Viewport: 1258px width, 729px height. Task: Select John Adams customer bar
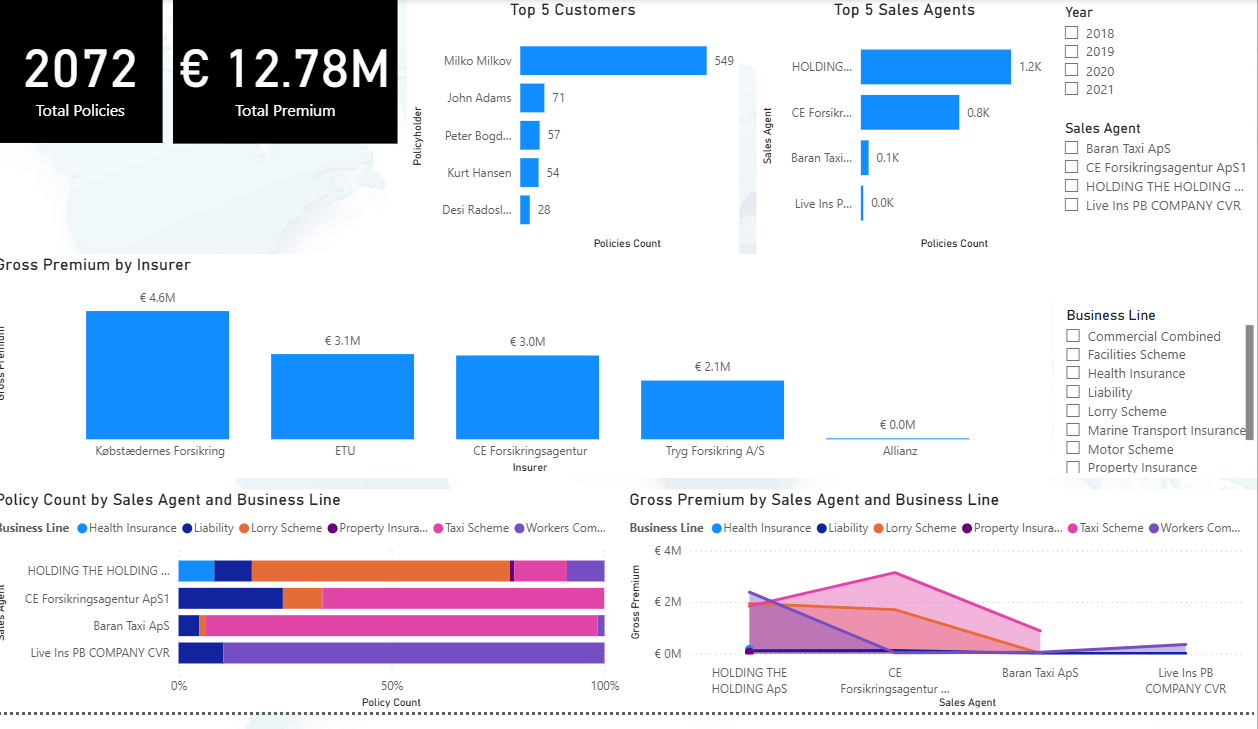pos(532,98)
